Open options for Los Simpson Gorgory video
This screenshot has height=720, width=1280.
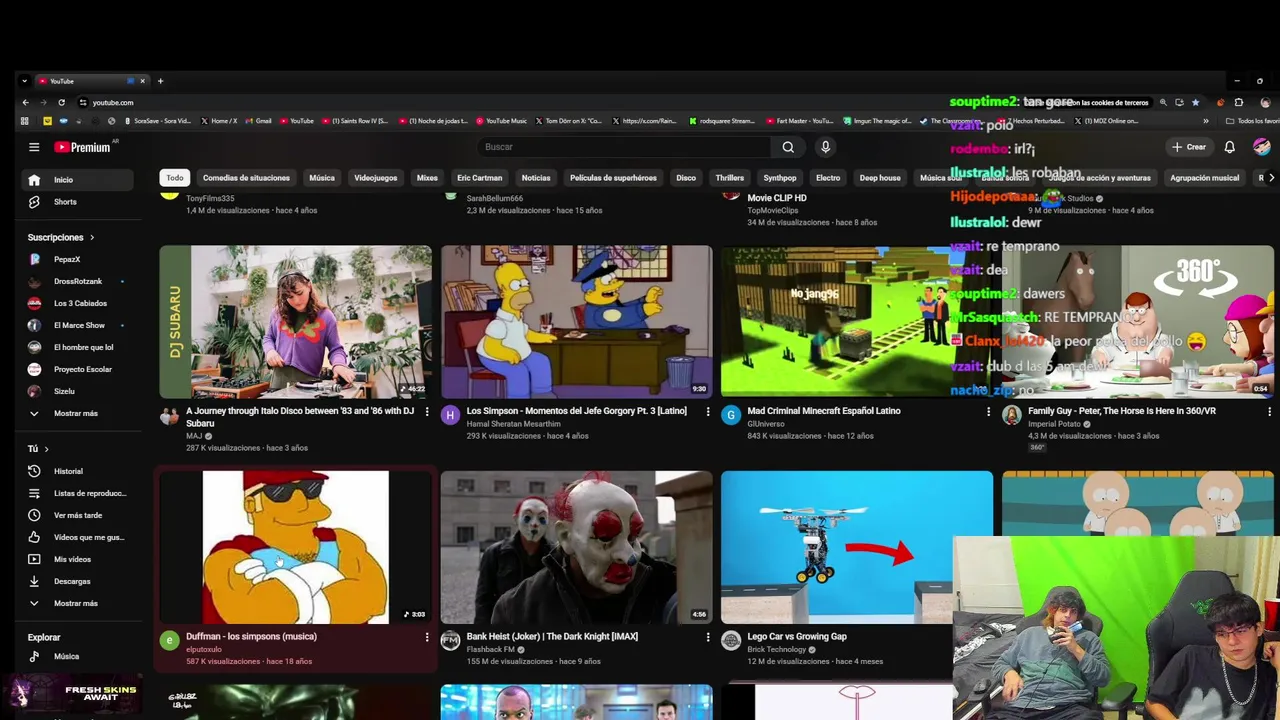708,411
